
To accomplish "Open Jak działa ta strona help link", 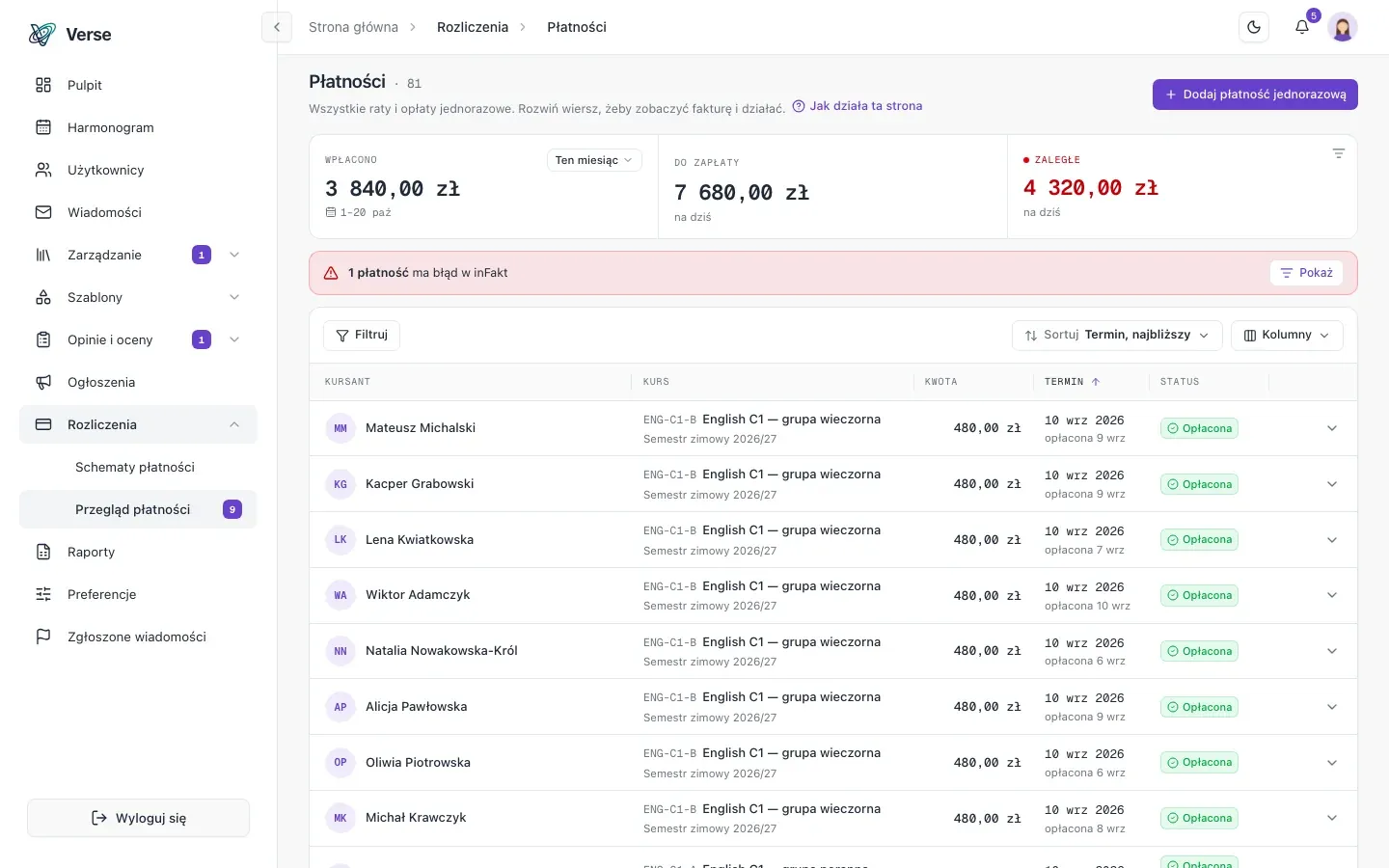I will (858, 106).
